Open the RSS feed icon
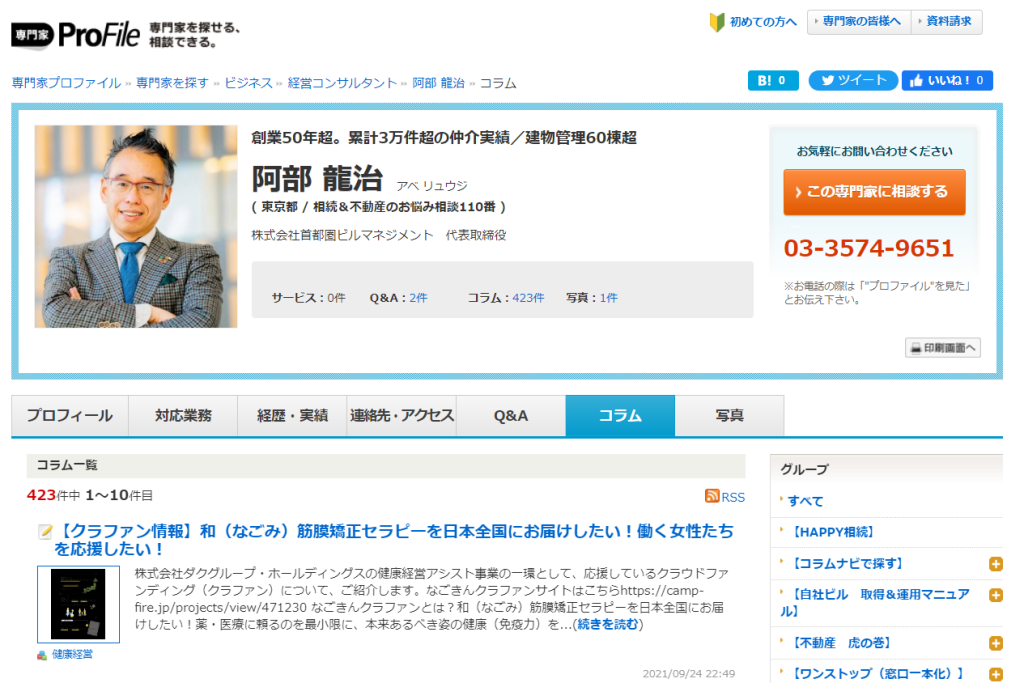 click(712, 496)
